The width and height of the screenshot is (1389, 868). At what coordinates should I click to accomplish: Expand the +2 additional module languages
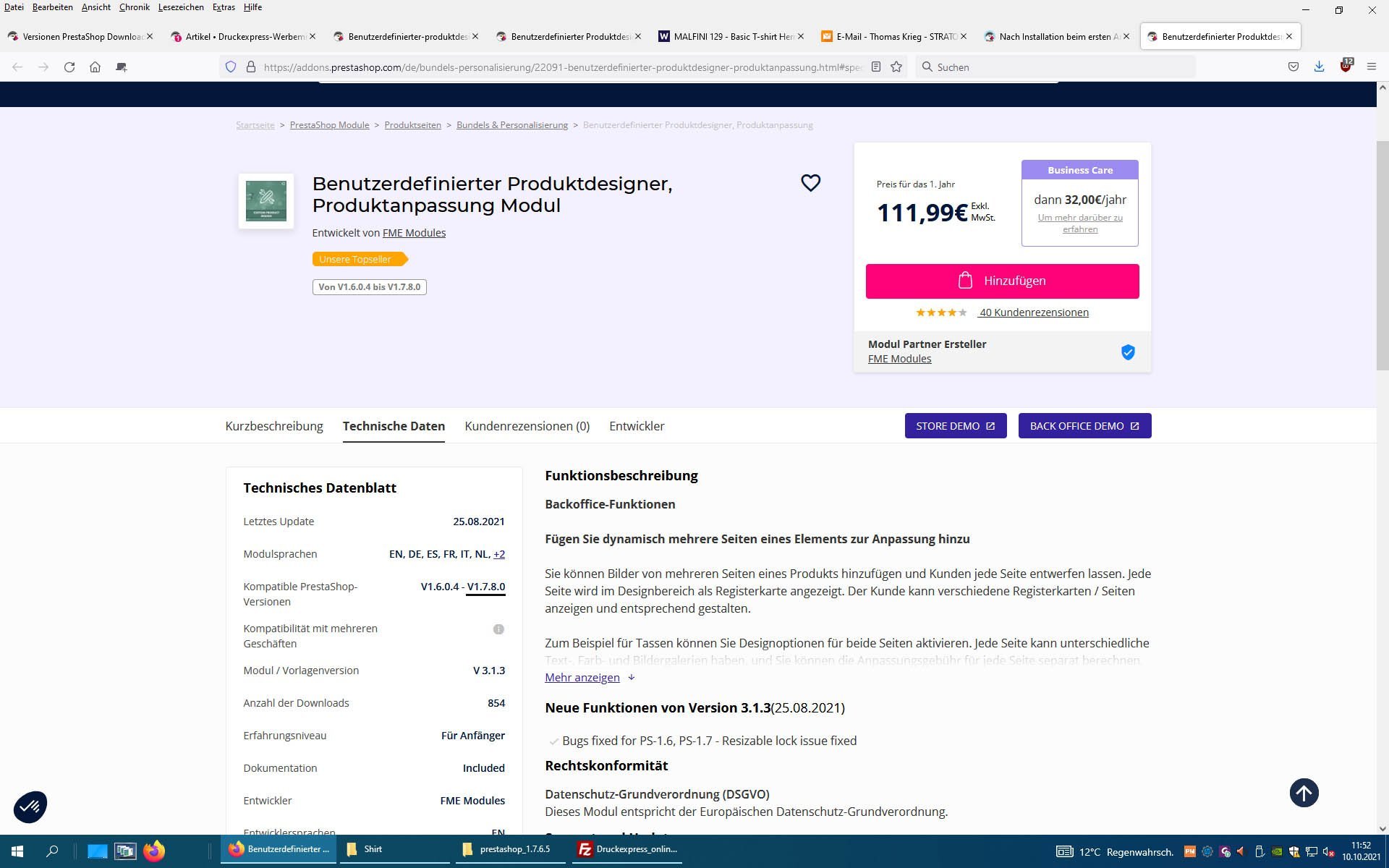click(x=499, y=554)
